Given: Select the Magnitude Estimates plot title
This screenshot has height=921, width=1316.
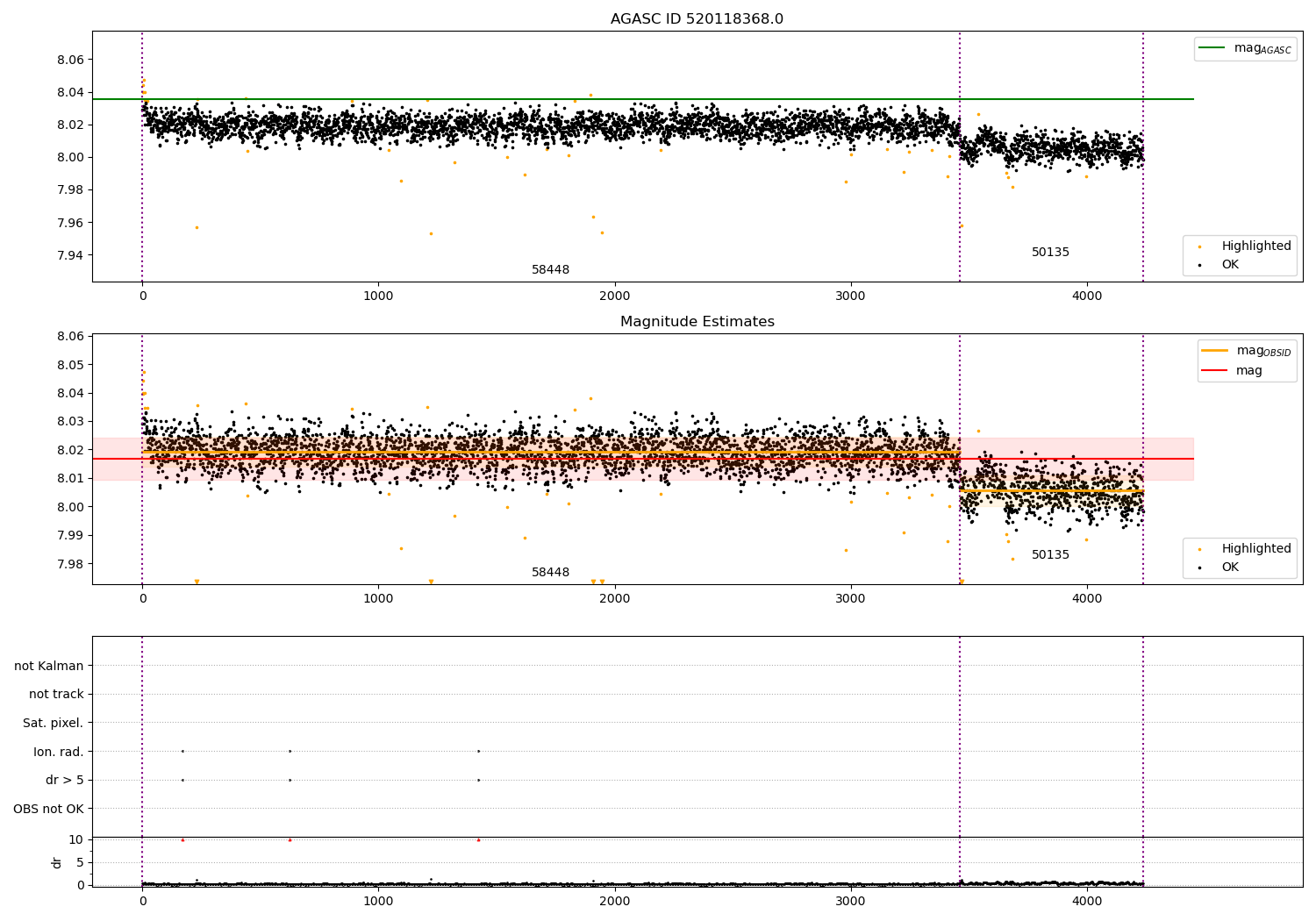Looking at the screenshot, I should coord(697,322).
